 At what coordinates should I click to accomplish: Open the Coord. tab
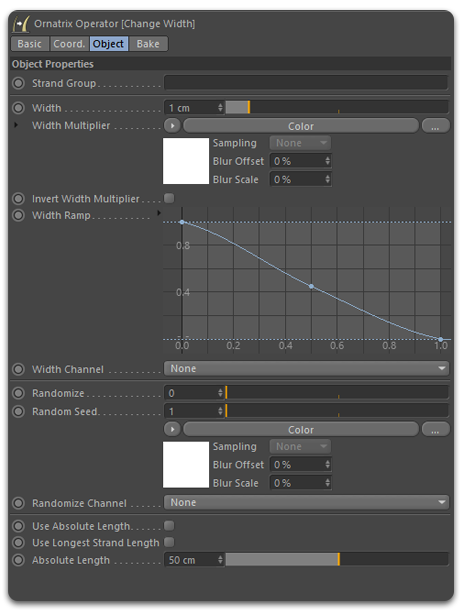[x=69, y=44]
